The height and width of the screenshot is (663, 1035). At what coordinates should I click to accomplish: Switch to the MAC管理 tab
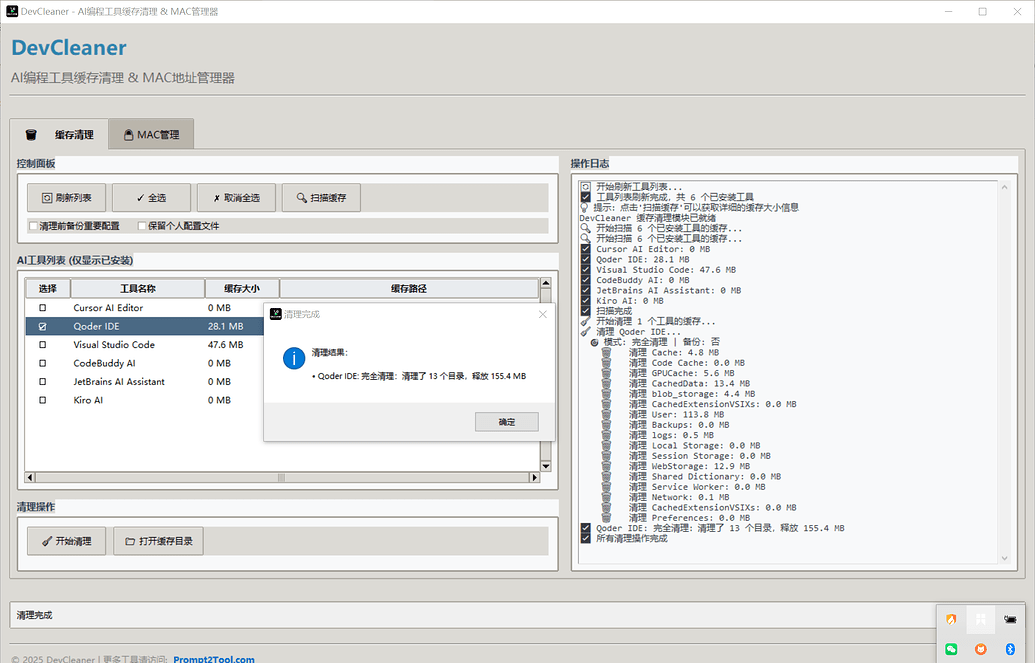point(150,133)
